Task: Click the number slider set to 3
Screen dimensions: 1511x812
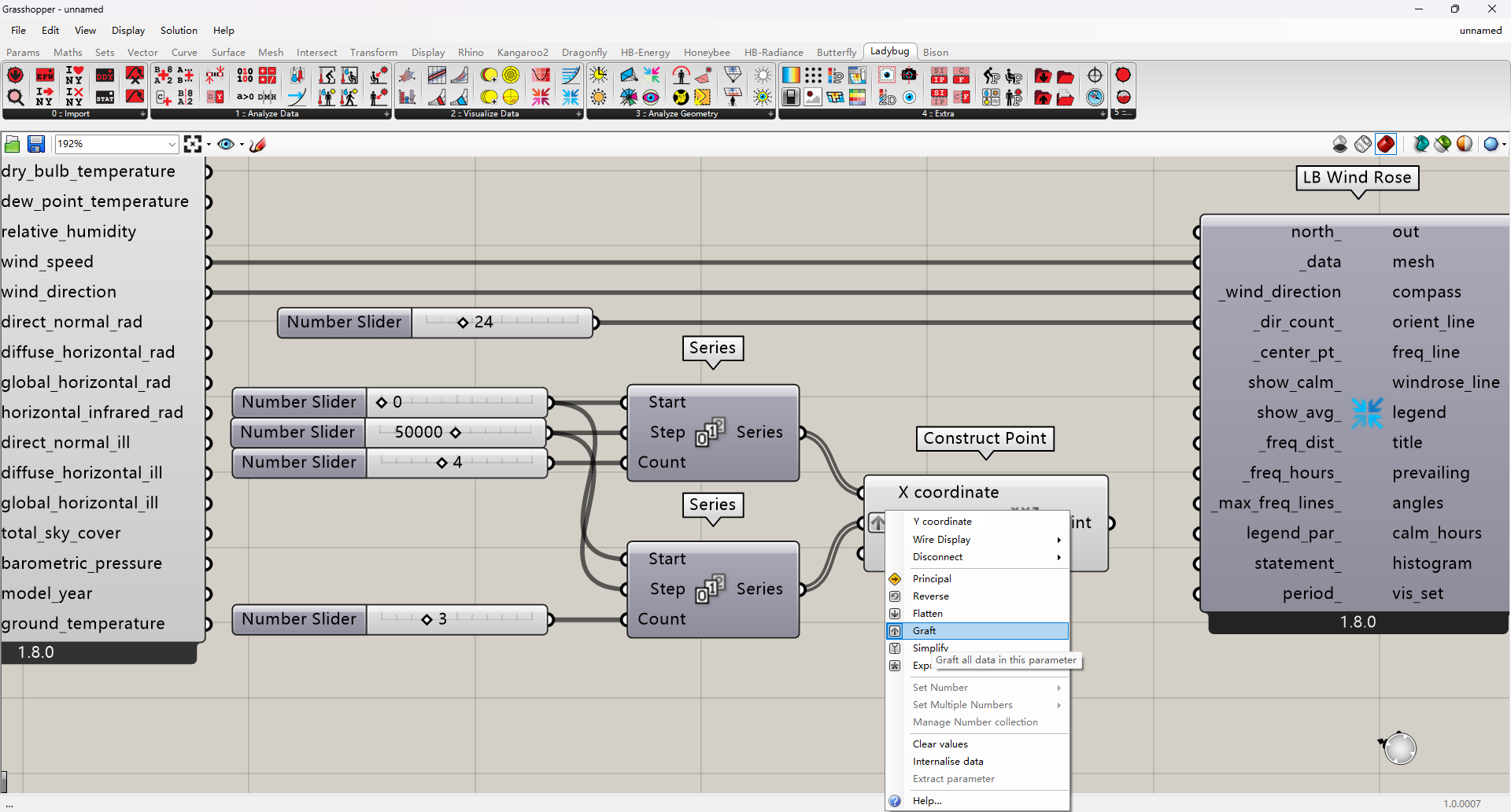Action: 390,619
